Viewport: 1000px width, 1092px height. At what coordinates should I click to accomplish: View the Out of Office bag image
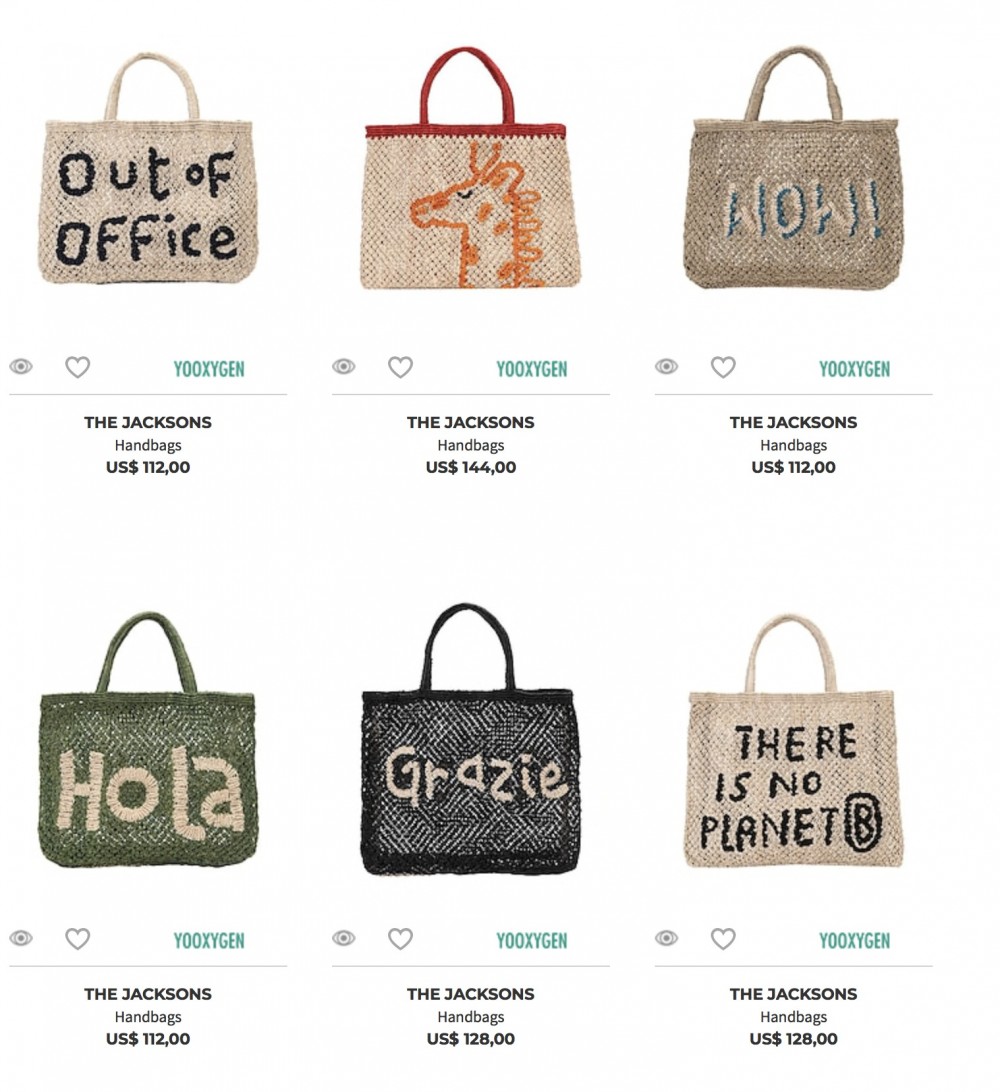pyautogui.click(x=148, y=169)
